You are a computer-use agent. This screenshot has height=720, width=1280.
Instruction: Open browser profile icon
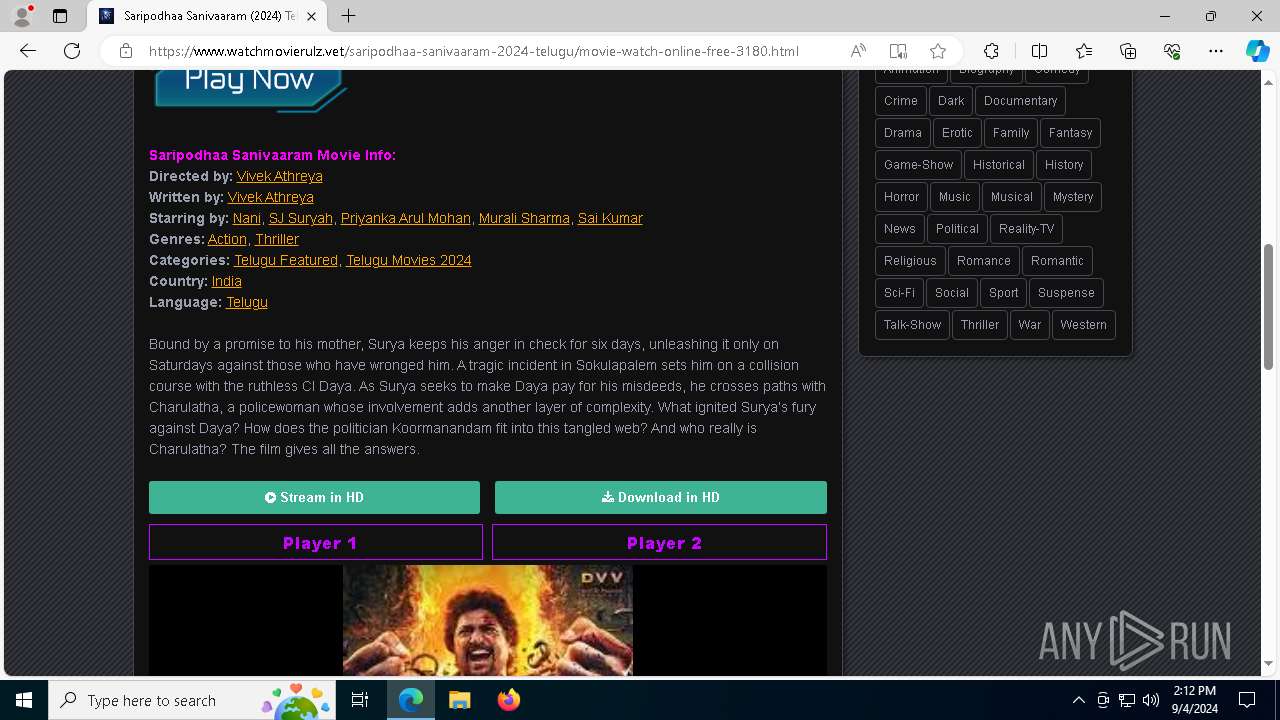point(22,16)
